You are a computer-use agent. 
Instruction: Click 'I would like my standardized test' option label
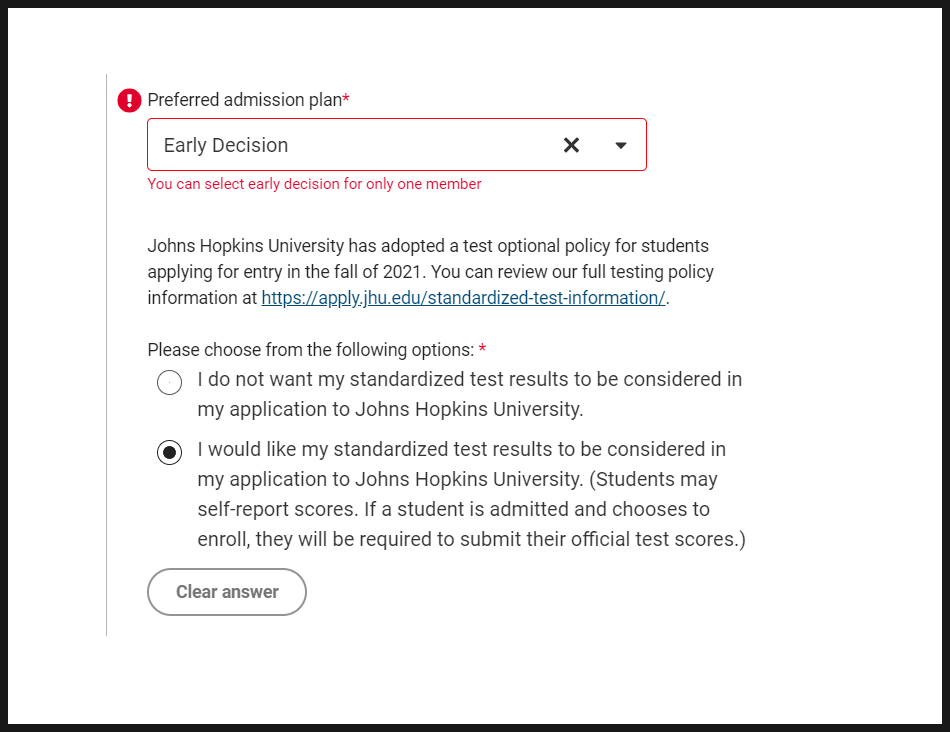(471, 494)
